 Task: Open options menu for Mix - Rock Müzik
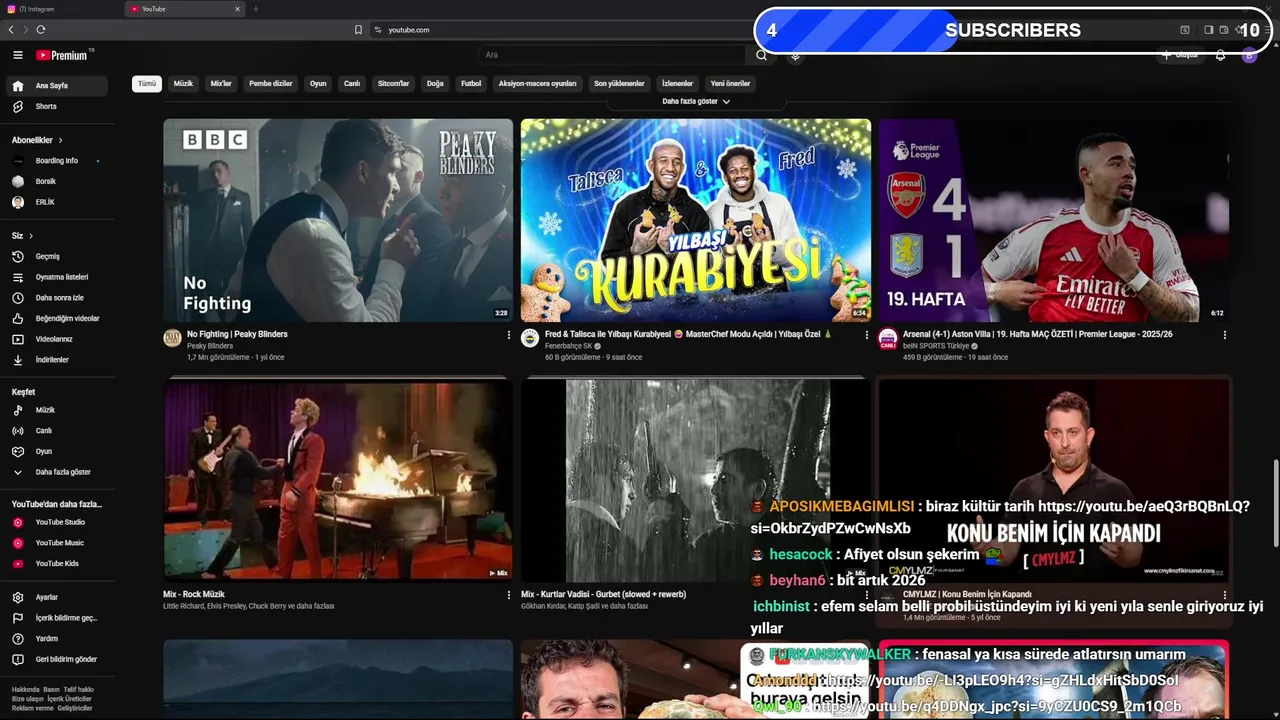point(508,594)
